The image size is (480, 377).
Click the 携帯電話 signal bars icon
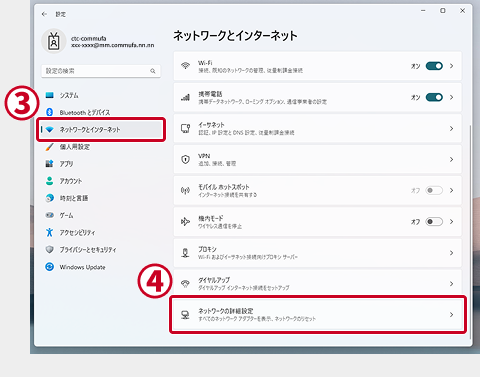(185, 97)
